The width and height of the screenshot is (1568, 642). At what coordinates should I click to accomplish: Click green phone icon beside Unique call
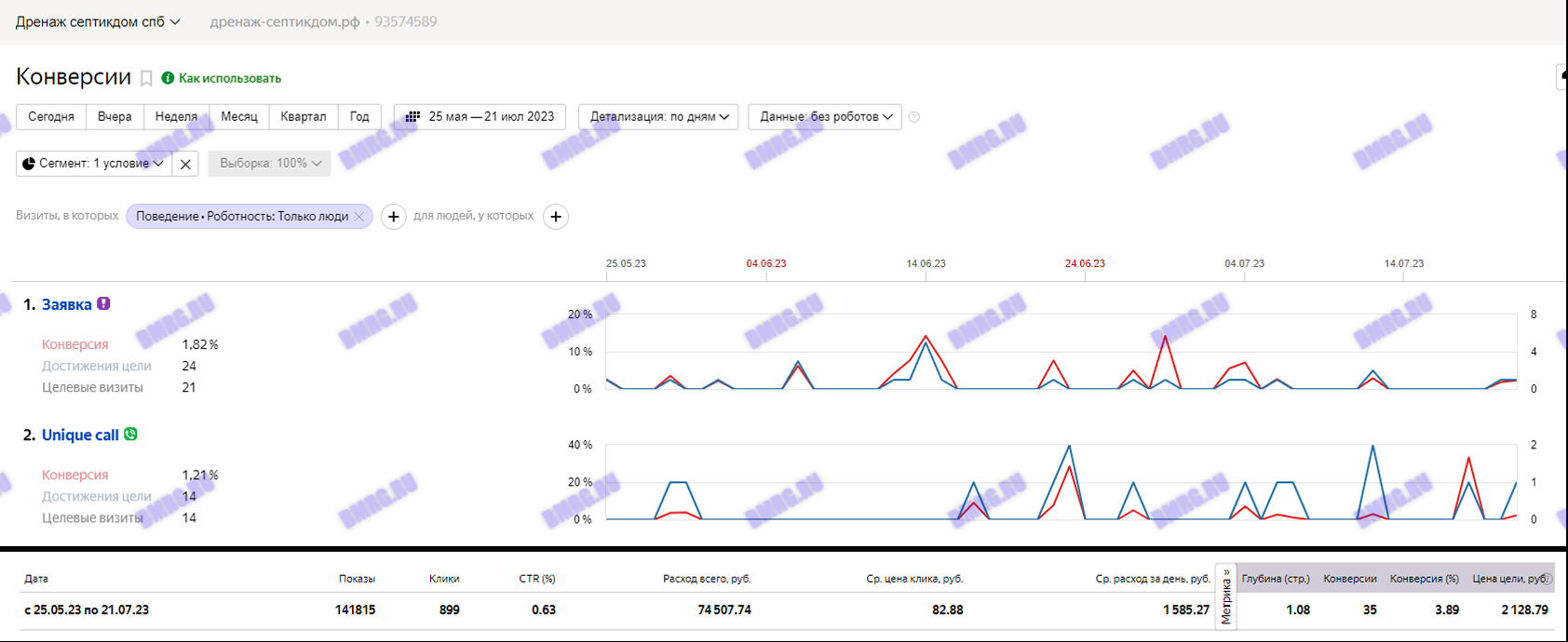131,435
